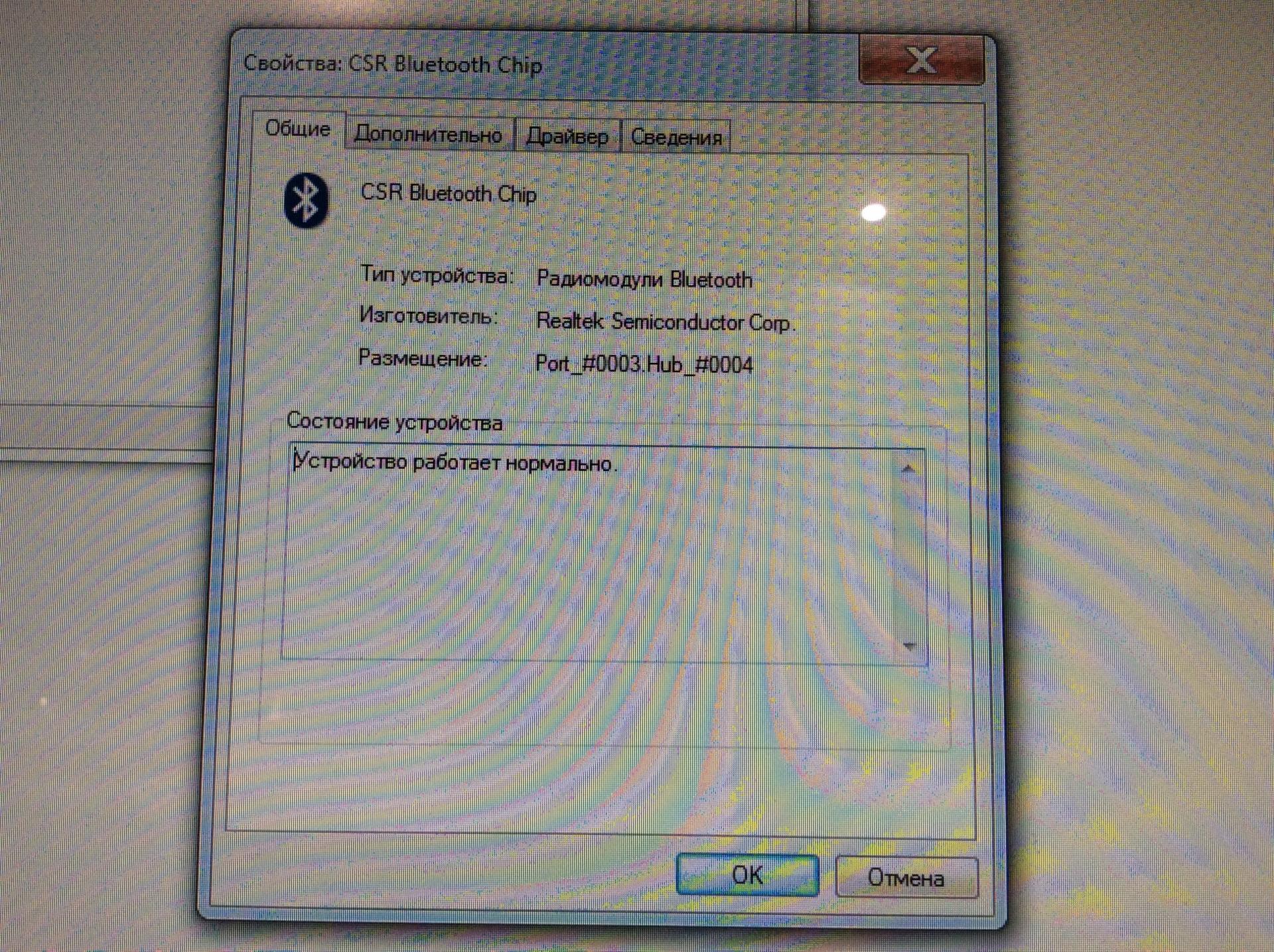Screen dimensions: 1274x952
Task: Click the Realtek Semiconductor Corp. manufacturer value
Action: pyautogui.click(x=666, y=322)
